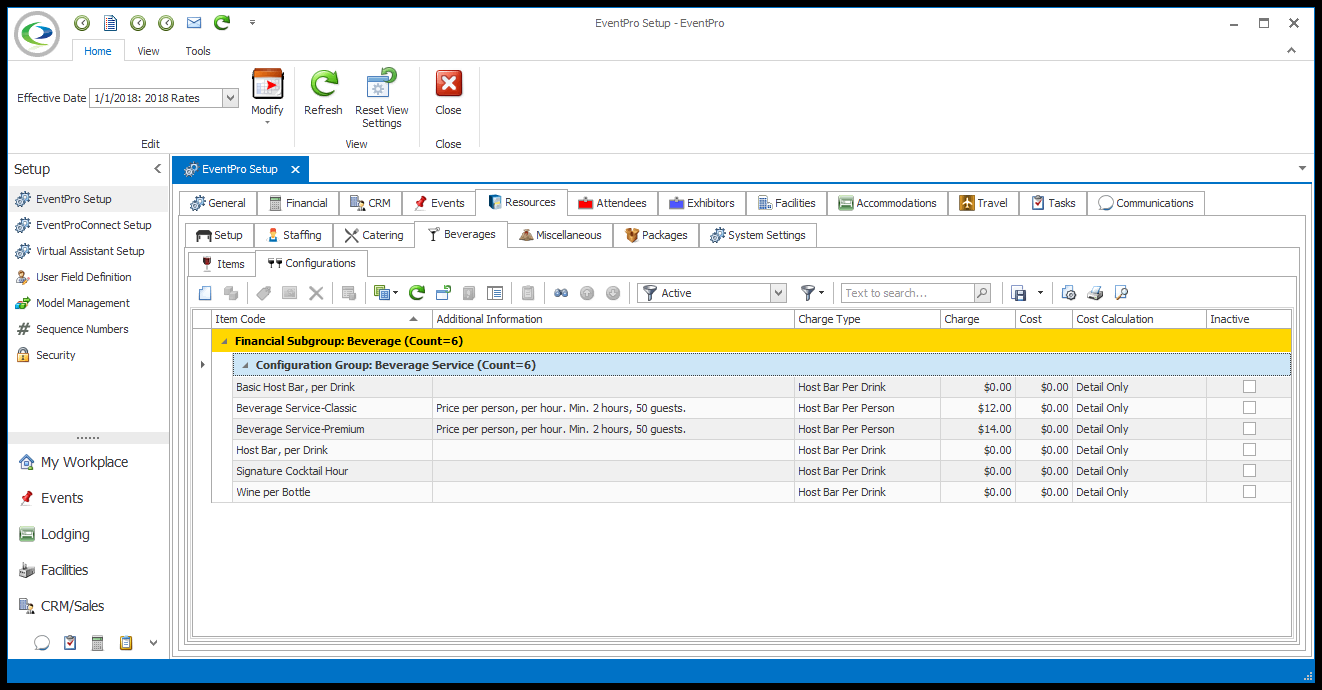Toggle Inactive checkbox for Host Bar, per Drink

[x=1248, y=450]
